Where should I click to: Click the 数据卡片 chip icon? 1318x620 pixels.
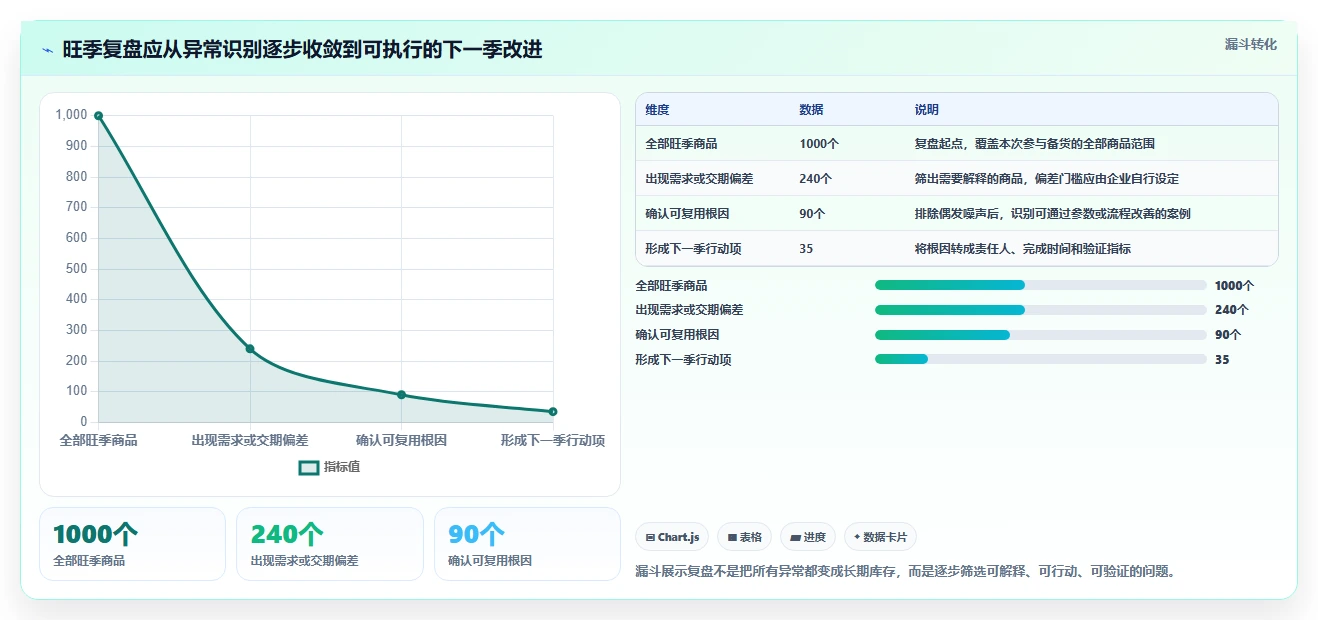[x=858, y=537]
